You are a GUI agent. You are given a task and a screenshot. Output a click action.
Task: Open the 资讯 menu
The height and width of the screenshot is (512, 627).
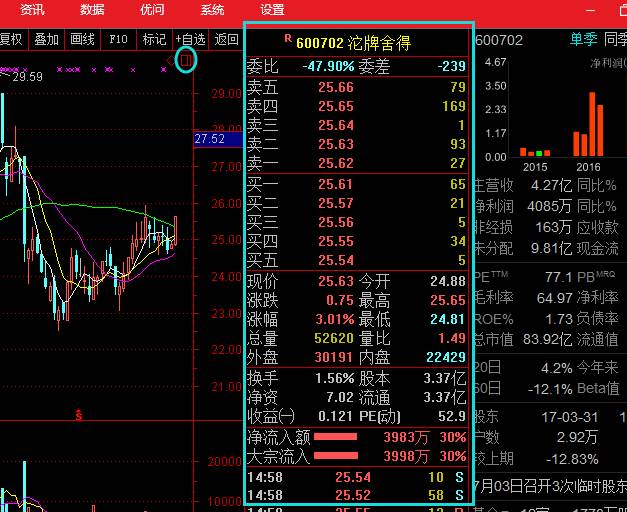tap(32, 10)
